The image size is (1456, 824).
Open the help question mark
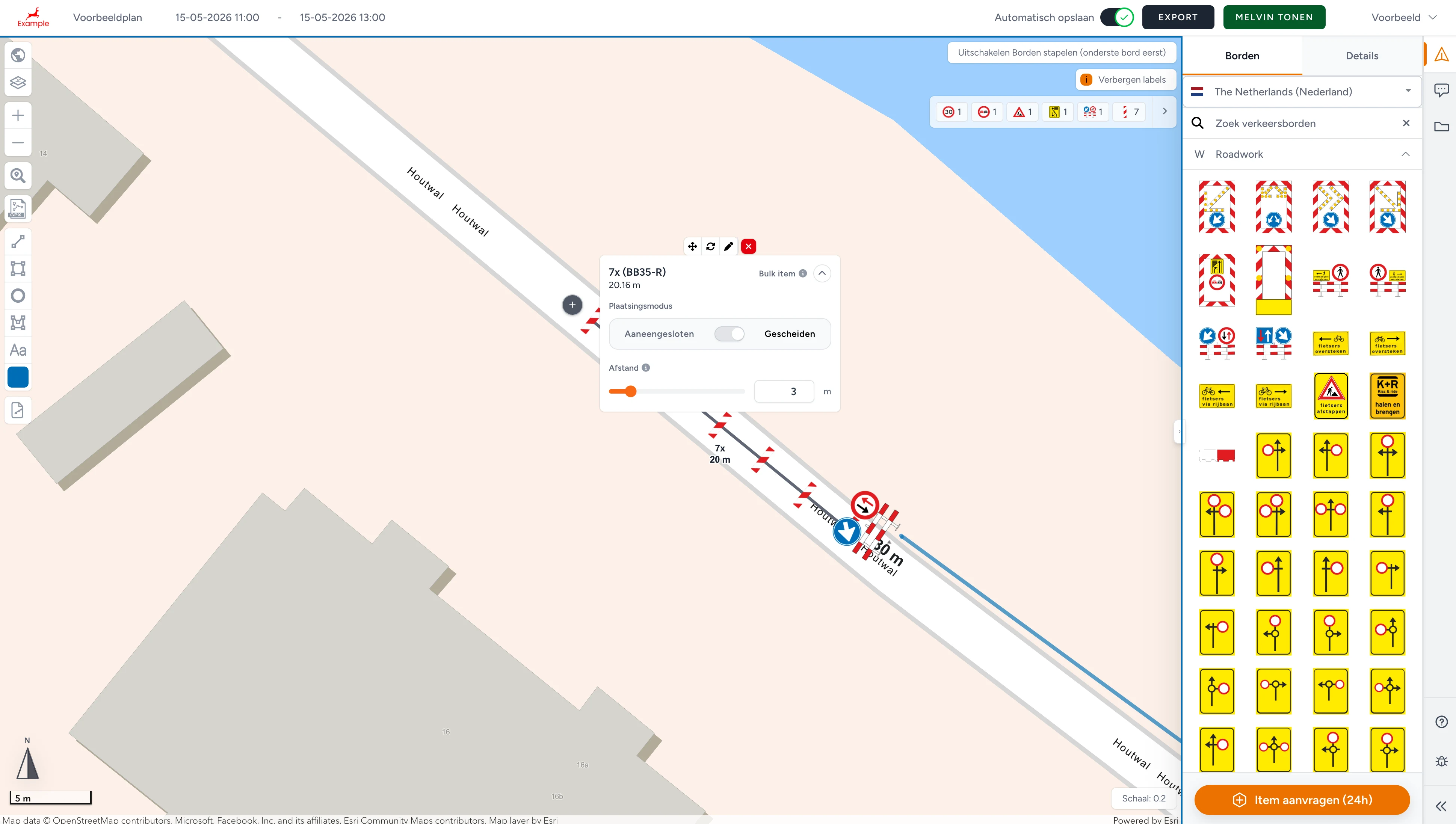point(1441,721)
